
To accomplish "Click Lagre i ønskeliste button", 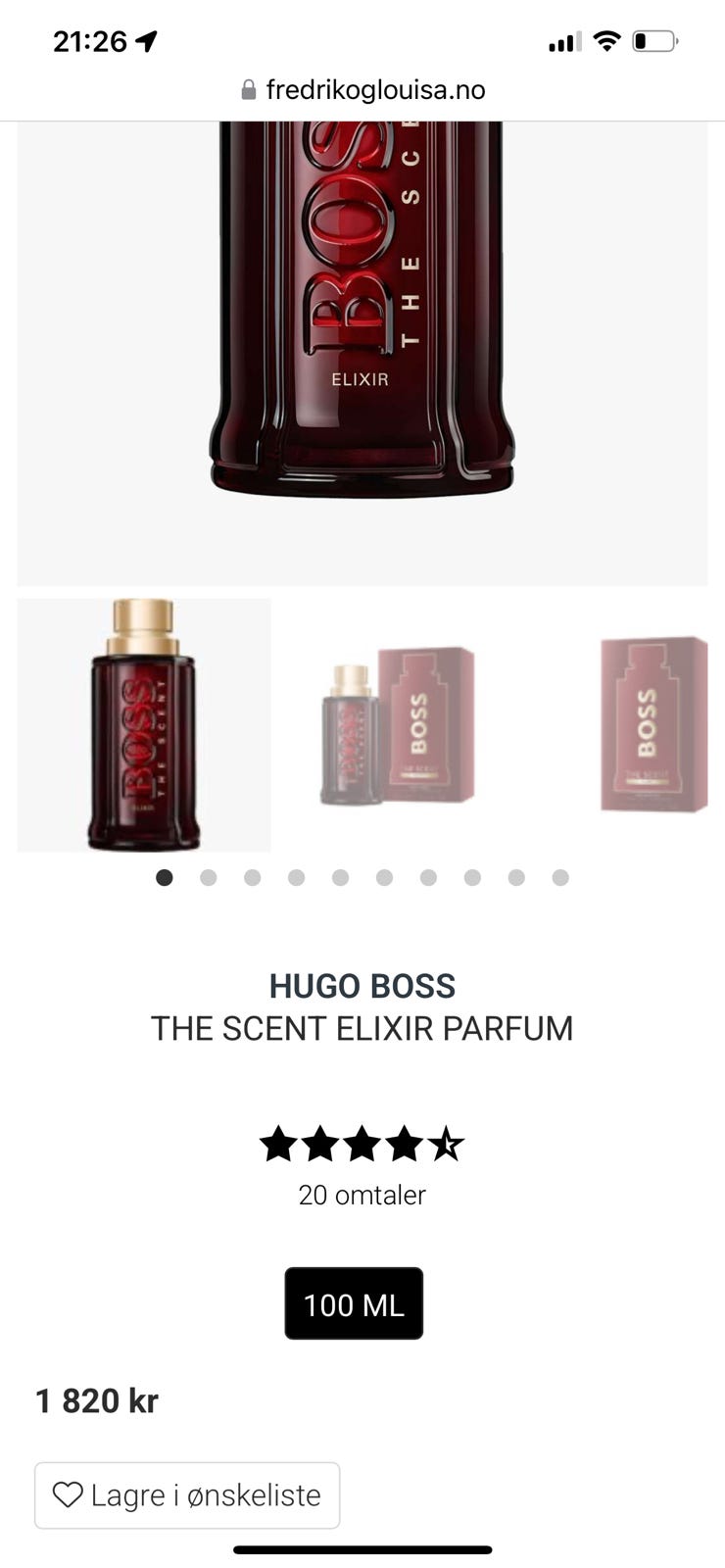I will click(187, 1495).
